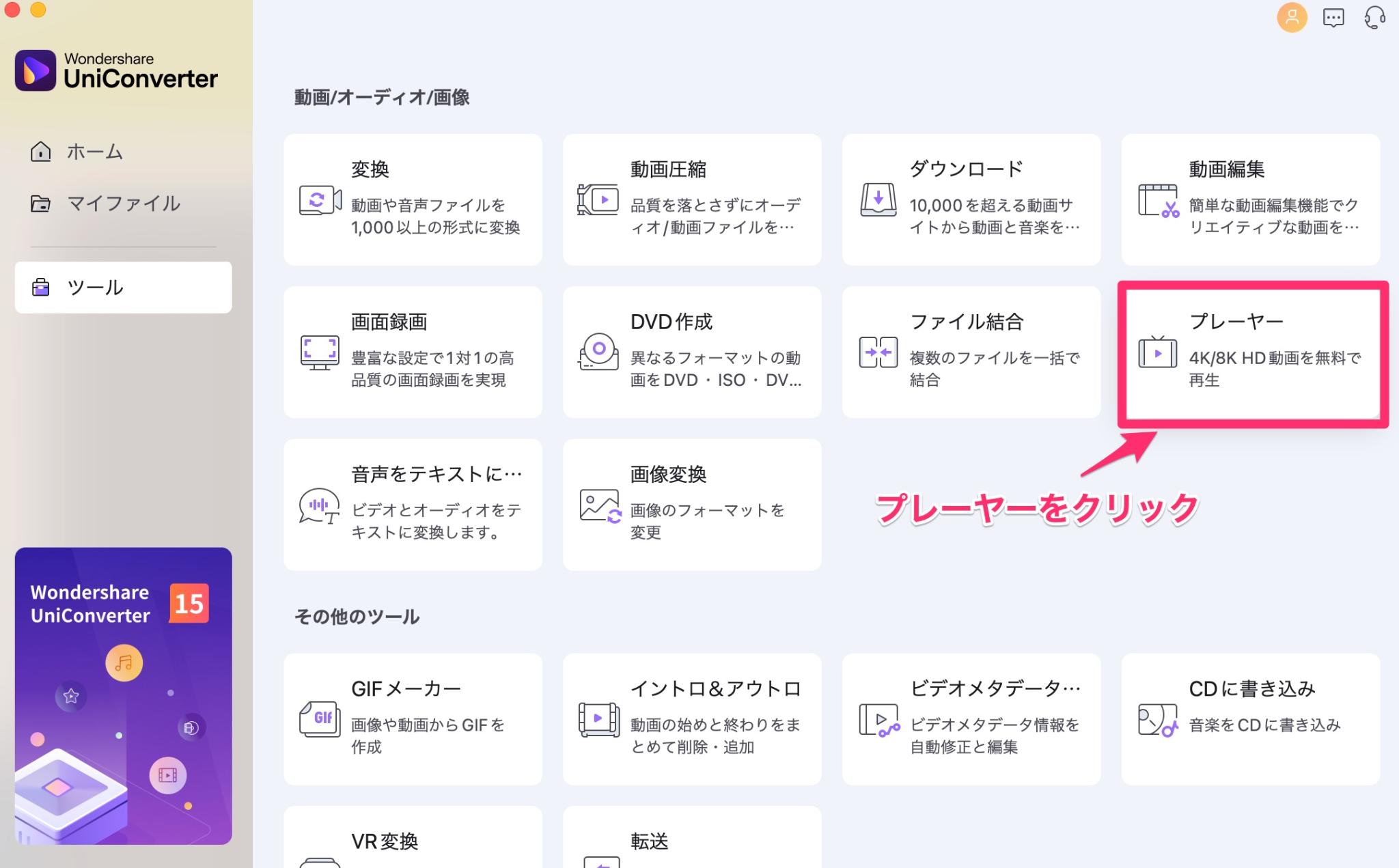Screen dimensions: 1399x868
Task: Click the 変換 converter icon
Action: pos(320,200)
